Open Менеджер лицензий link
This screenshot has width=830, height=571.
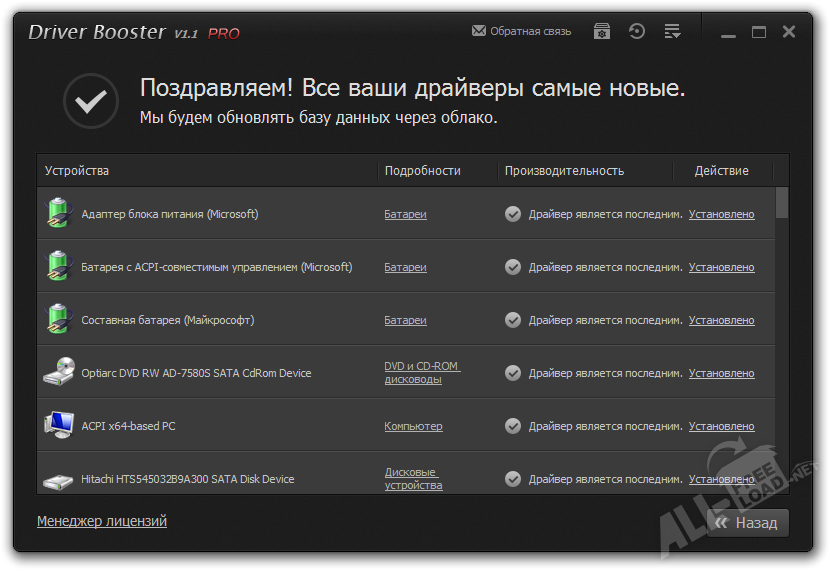(x=102, y=521)
